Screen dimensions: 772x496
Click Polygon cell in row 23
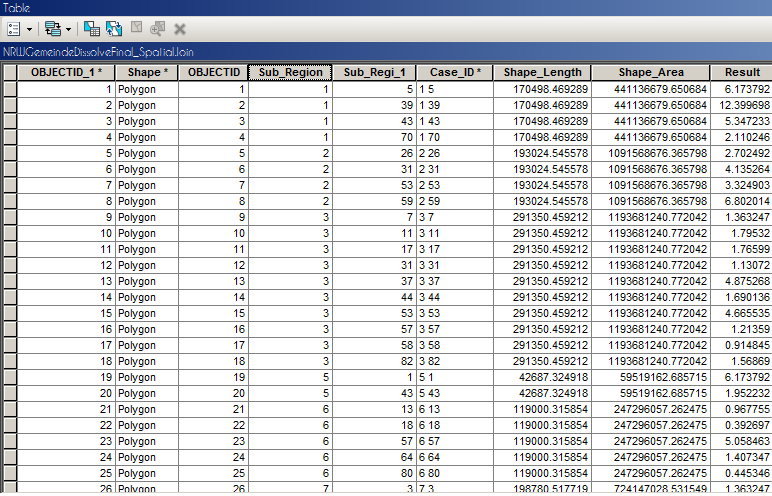click(147, 441)
